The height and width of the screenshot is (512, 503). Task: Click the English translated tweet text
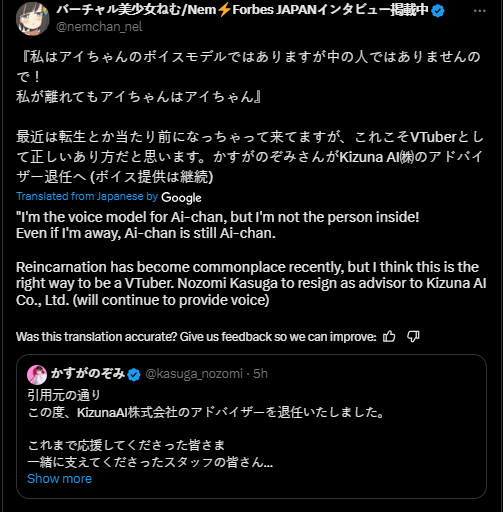pos(251,259)
